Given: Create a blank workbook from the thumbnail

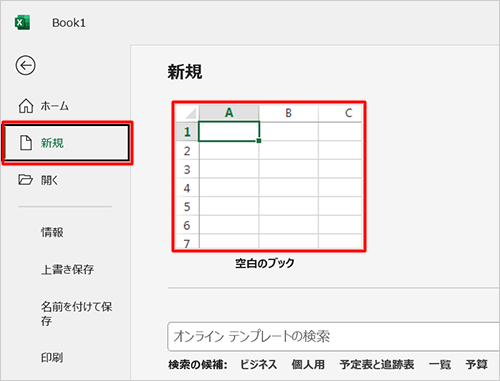Looking at the screenshot, I should tap(269, 176).
